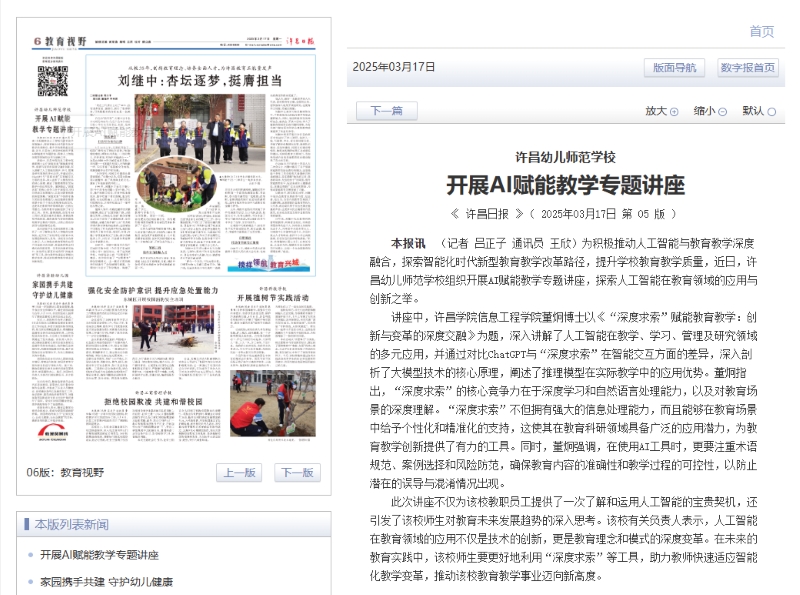Go to next article with 下一篇
Screen dimensions: 800x595
tap(386, 111)
